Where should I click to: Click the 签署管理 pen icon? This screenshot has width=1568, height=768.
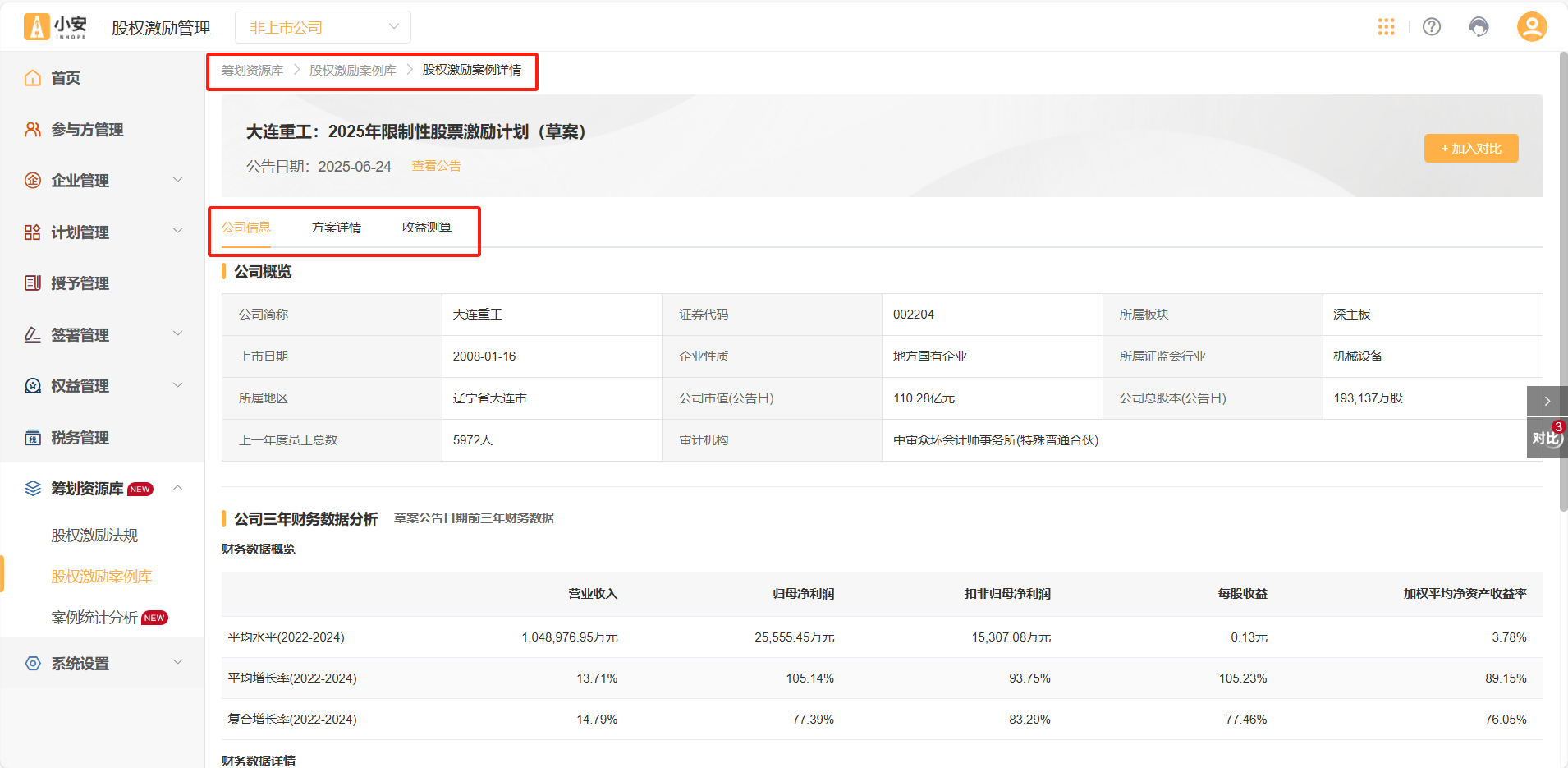click(x=33, y=335)
